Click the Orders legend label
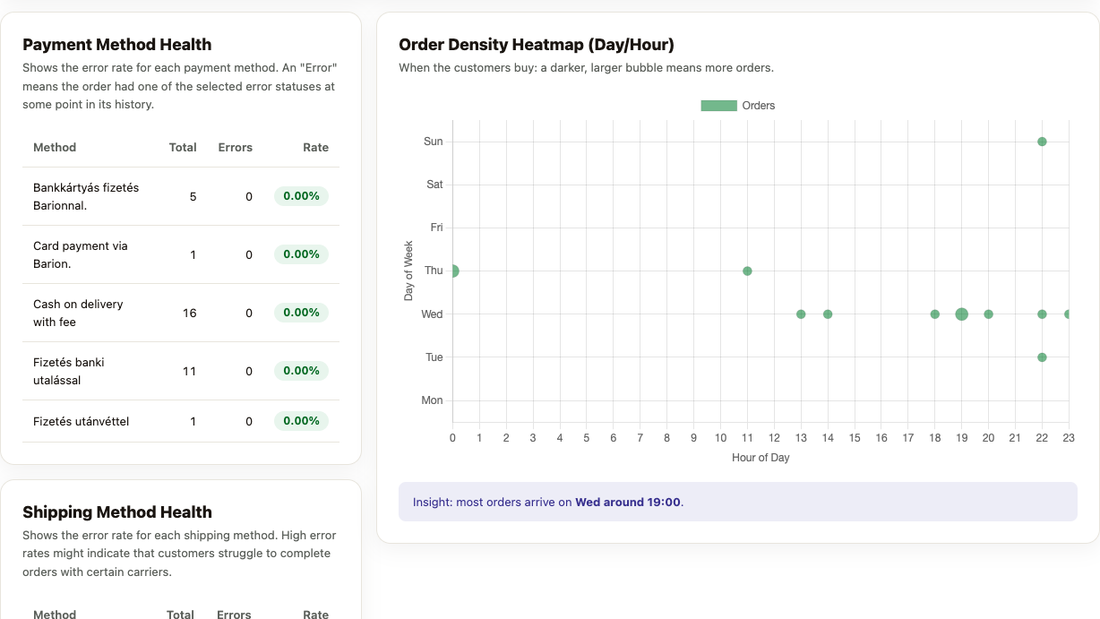This screenshot has width=1100, height=619. pyautogui.click(x=758, y=105)
